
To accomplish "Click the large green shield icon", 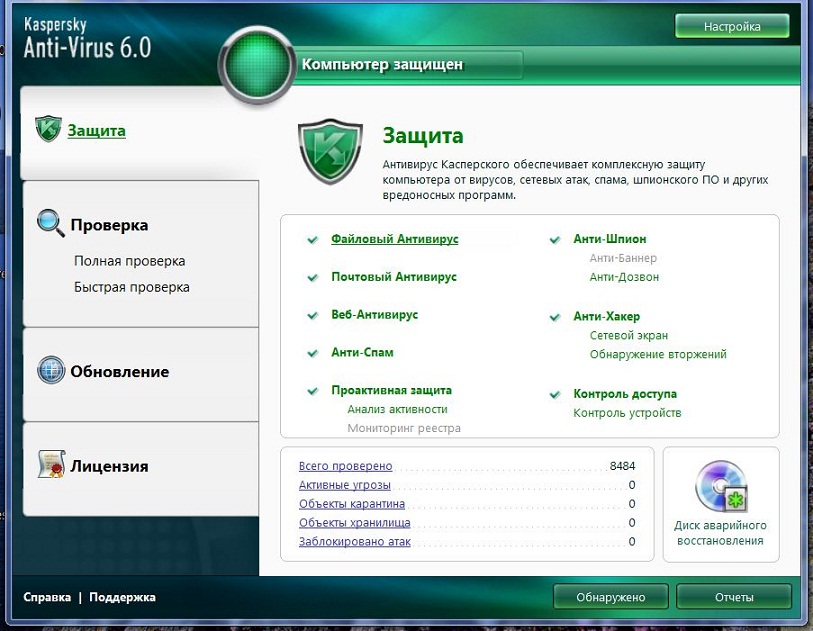I will [330, 151].
